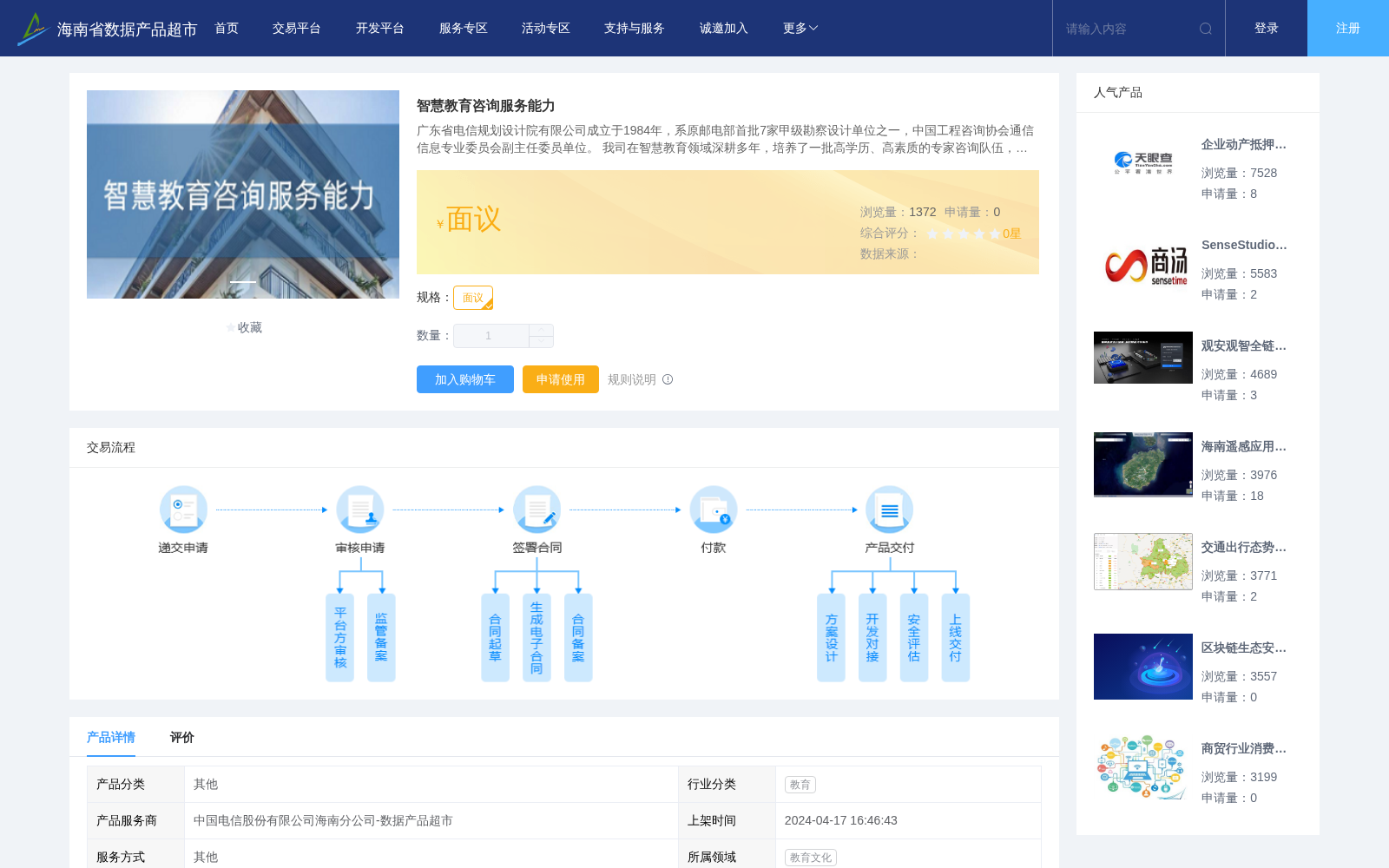Open the 支持与服务 nav item
This screenshot has width=1389, height=868.
pyautogui.click(x=635, y=29)
